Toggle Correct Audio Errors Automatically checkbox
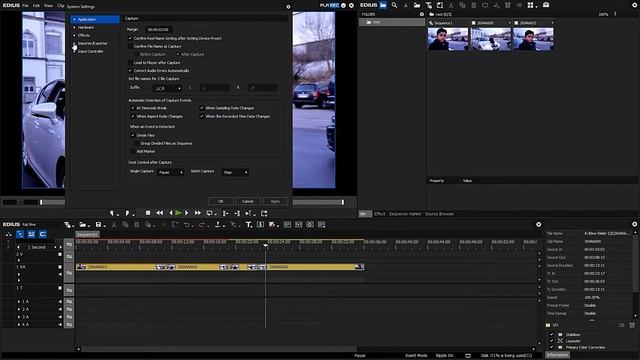Screen dimensions: 640x360 coord(131,71)
